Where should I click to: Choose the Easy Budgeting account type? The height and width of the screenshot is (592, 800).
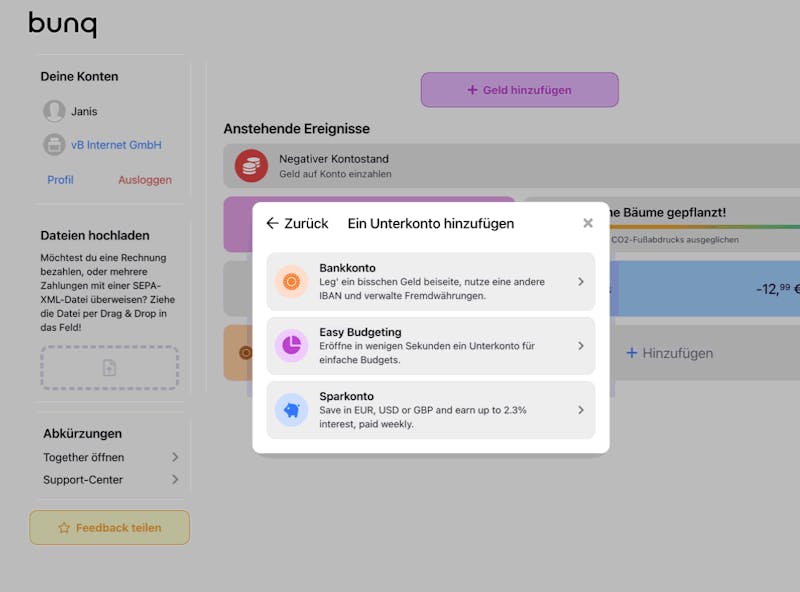pos(431,346)
